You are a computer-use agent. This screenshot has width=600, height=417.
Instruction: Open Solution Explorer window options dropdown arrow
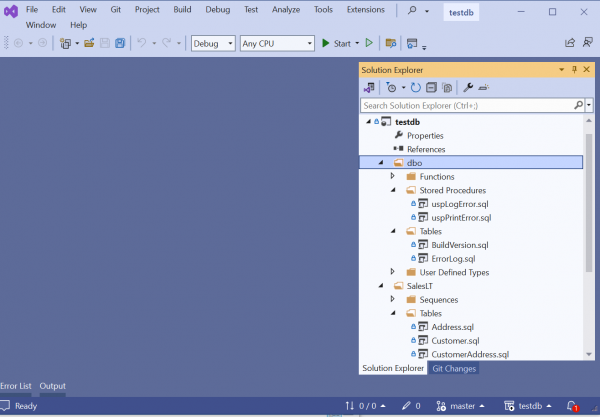pos(561,70)
